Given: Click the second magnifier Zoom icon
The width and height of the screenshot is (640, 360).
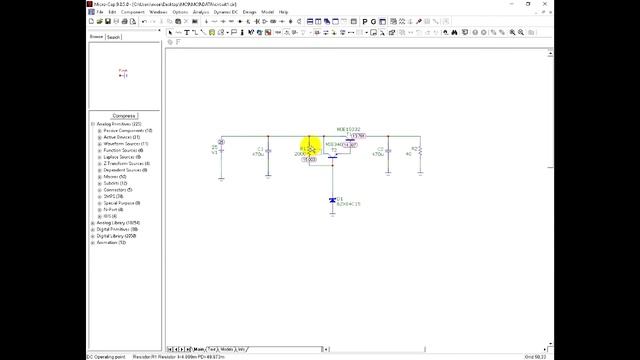Looking at the screenshot, I should [x=521, y=32].
